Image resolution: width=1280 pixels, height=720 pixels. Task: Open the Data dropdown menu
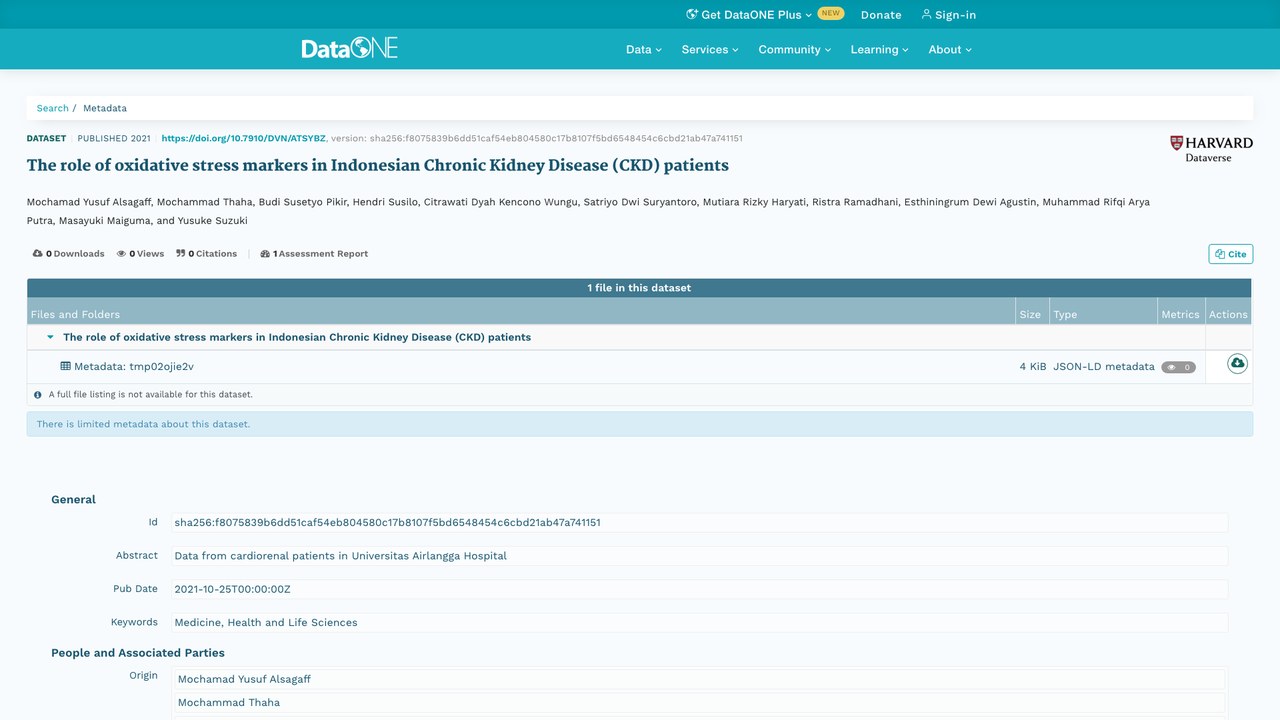[644, 49]
